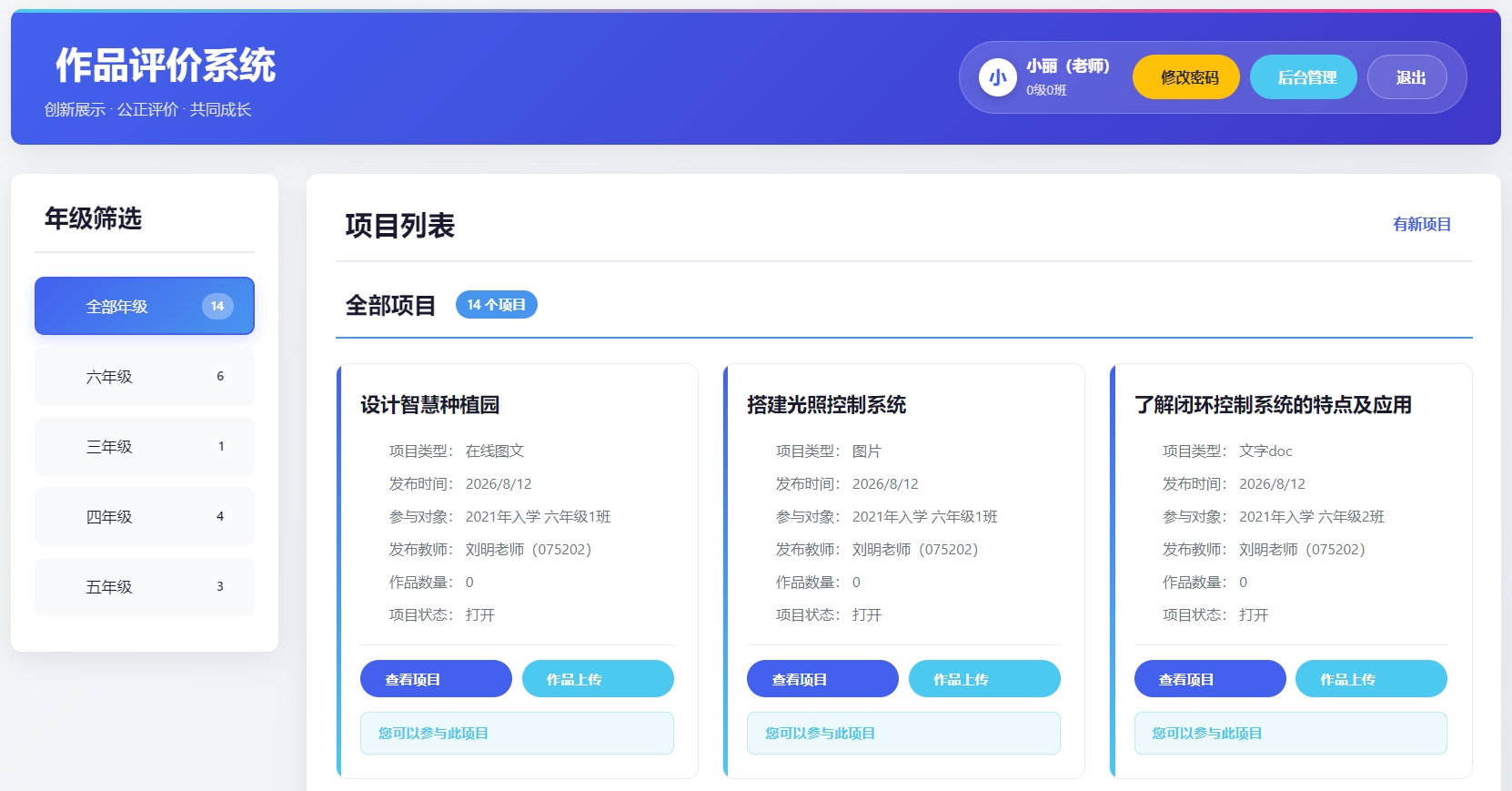Image resolution: width=1512 pixels, height=791 pixels.
Task: Click 您可以参与此项目 notice under 搭建光照控制系统
Action: click(x=903, y=733)
